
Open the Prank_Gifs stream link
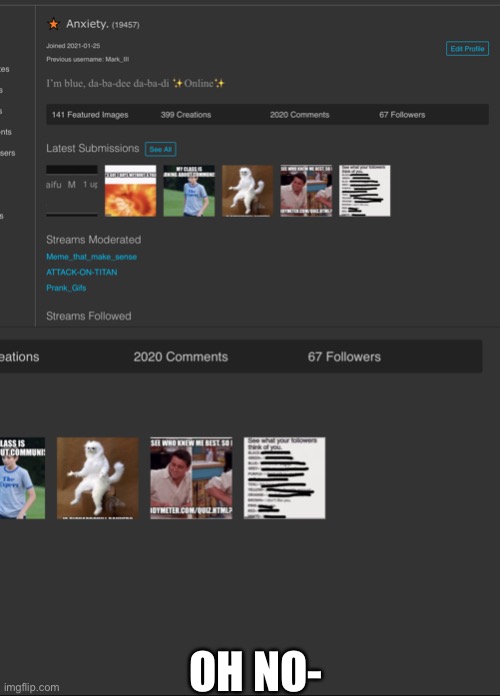coord(66,288)
